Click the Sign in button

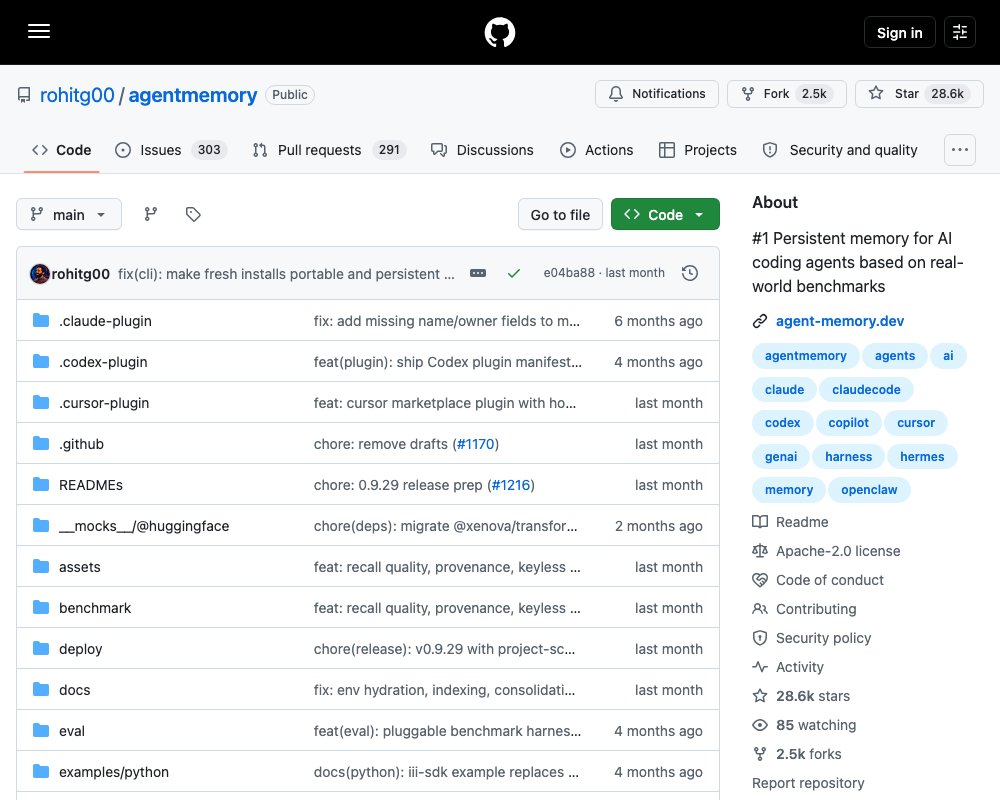point(899,33)
